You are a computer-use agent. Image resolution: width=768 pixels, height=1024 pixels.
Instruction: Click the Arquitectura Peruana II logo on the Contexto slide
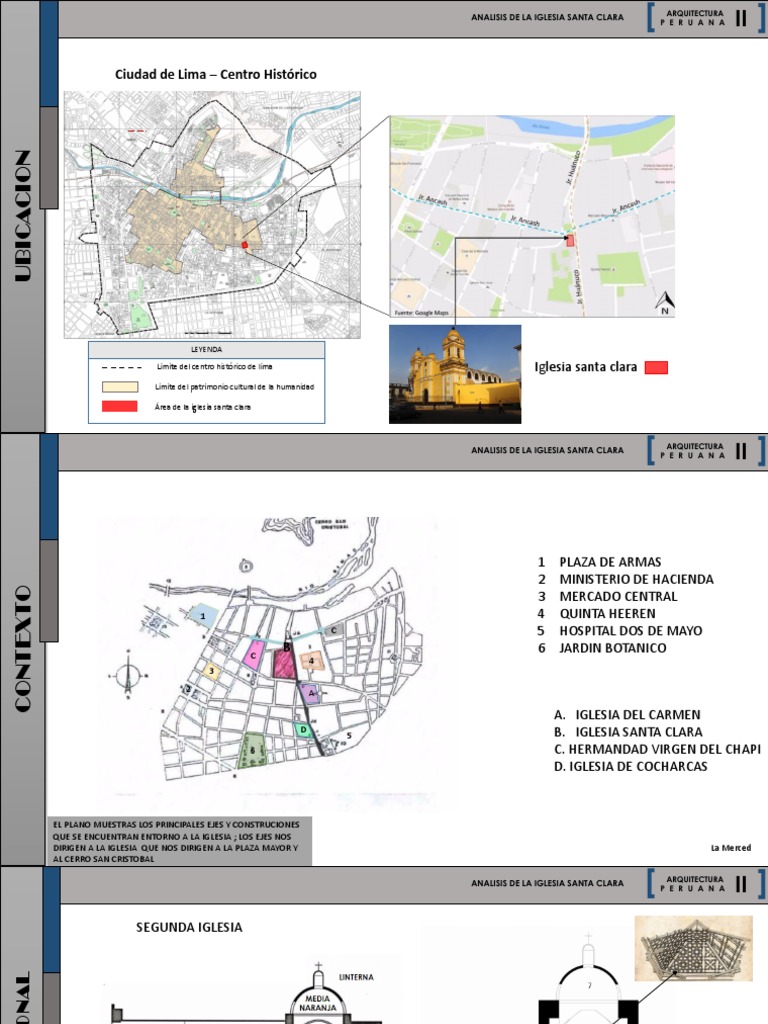tap(706, 451)
